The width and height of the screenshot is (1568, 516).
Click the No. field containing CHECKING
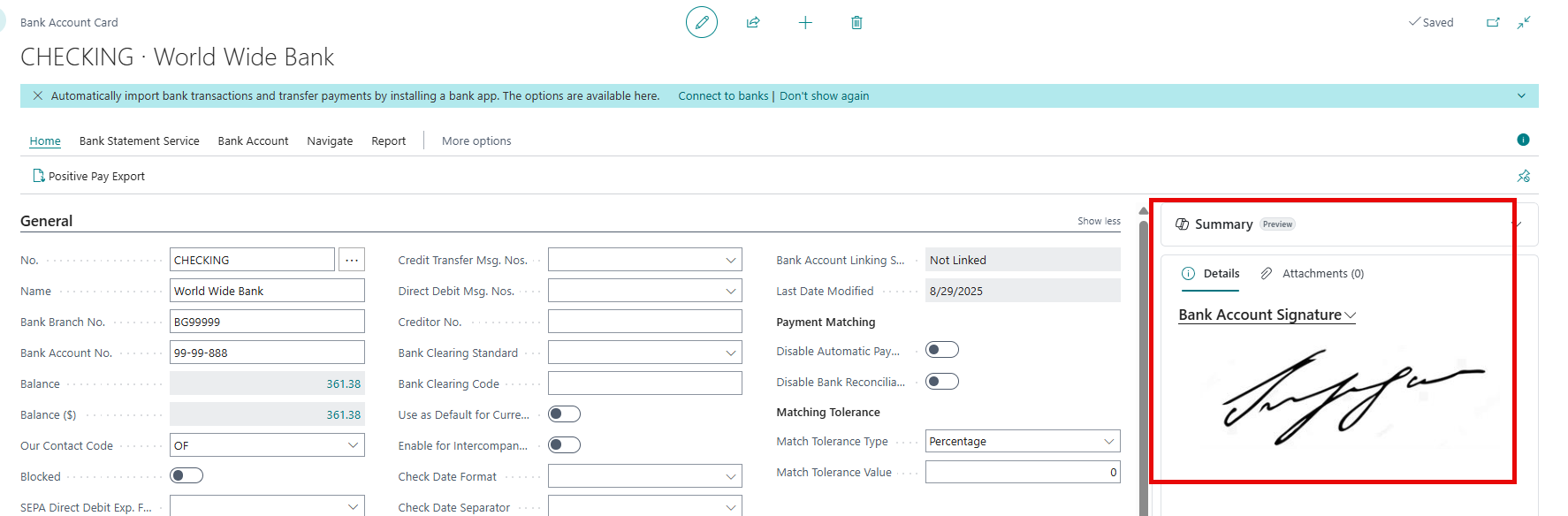[252, 260]
